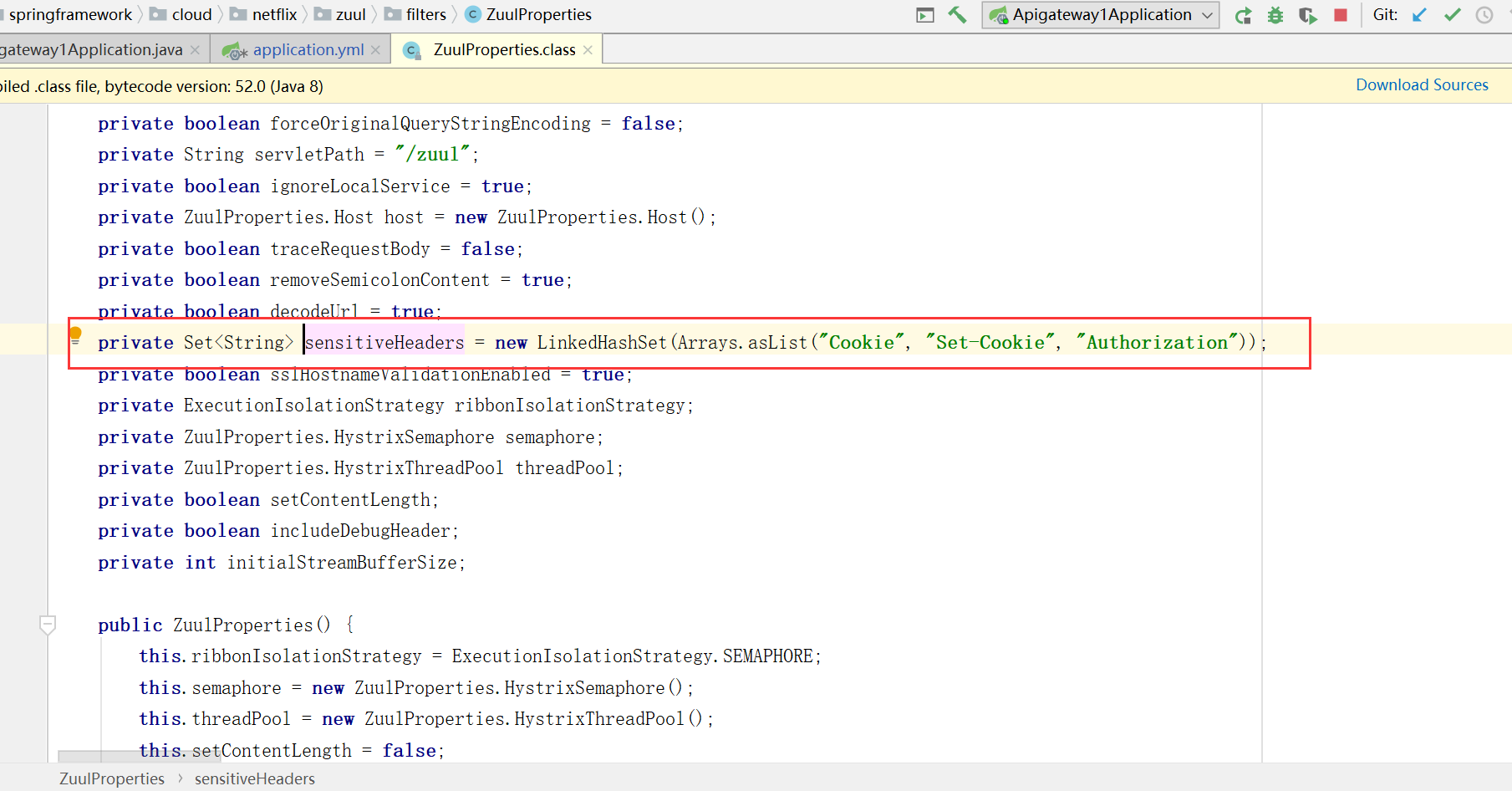This screenshot has height=791, width=1512.
Task: Click the yellow intention lightbulb in gutter
Action: (x=75, y=335)
